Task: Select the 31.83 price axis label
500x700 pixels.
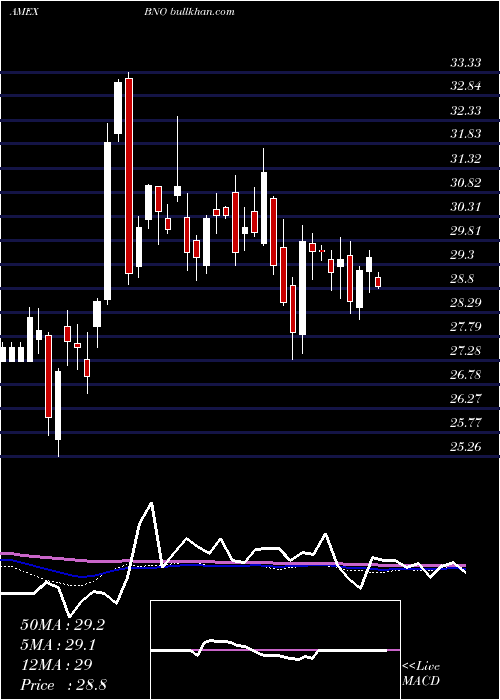Action: coord(466,133)
